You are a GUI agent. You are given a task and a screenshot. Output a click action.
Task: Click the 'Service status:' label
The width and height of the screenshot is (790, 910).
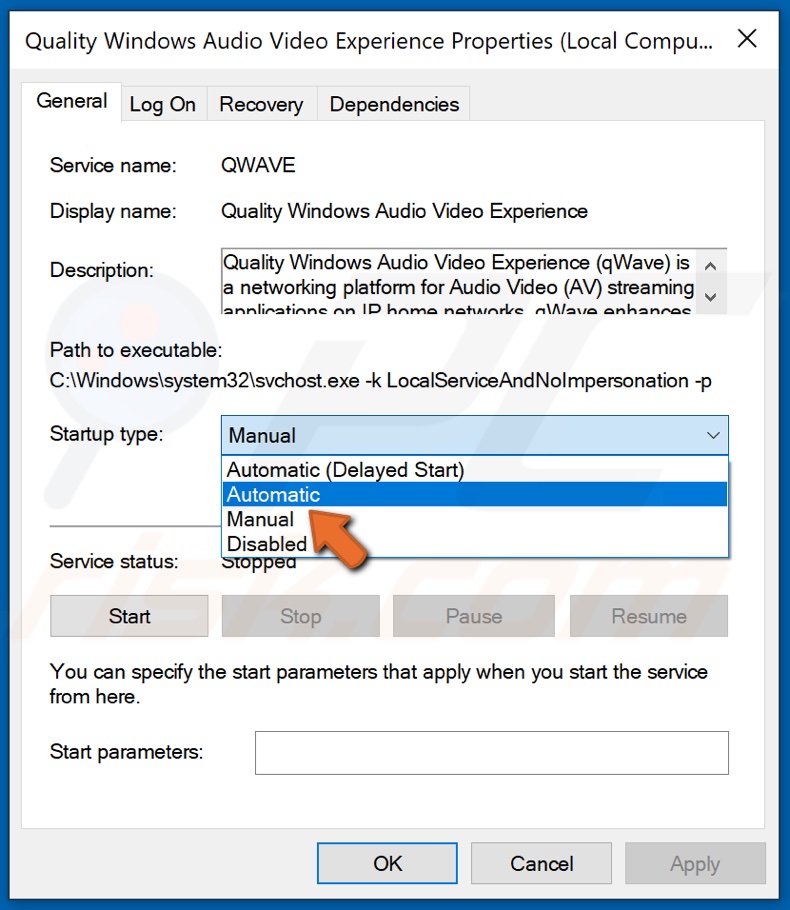click(x=114, y=561)
